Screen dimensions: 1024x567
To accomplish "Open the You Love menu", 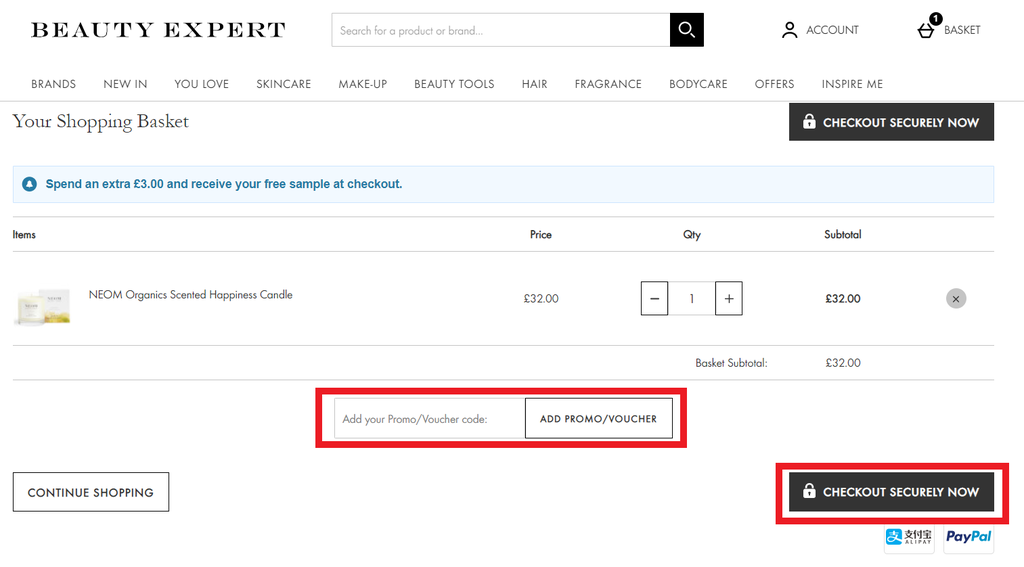I will pos(202,84).
